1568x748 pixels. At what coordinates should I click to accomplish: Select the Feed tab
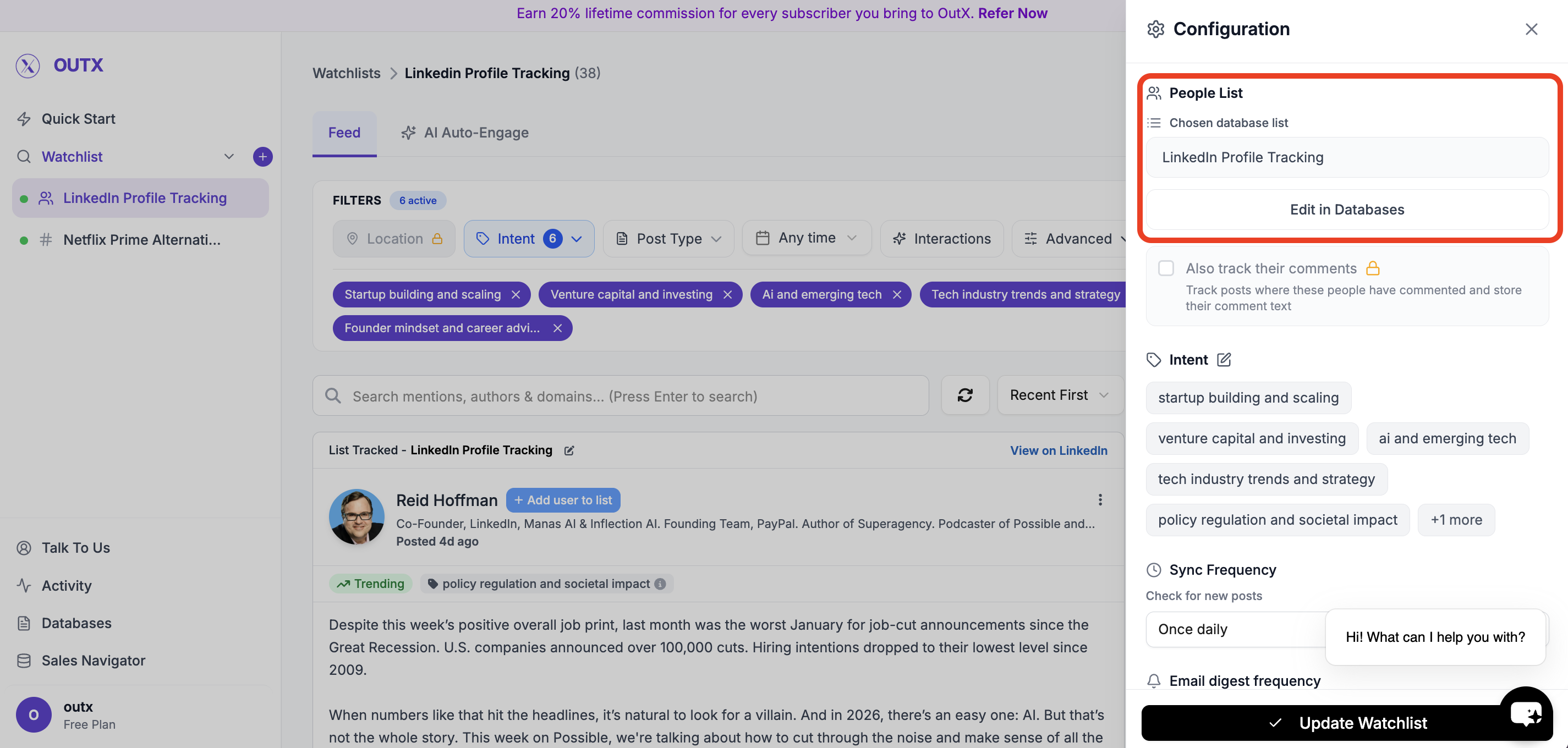[344, 132]
